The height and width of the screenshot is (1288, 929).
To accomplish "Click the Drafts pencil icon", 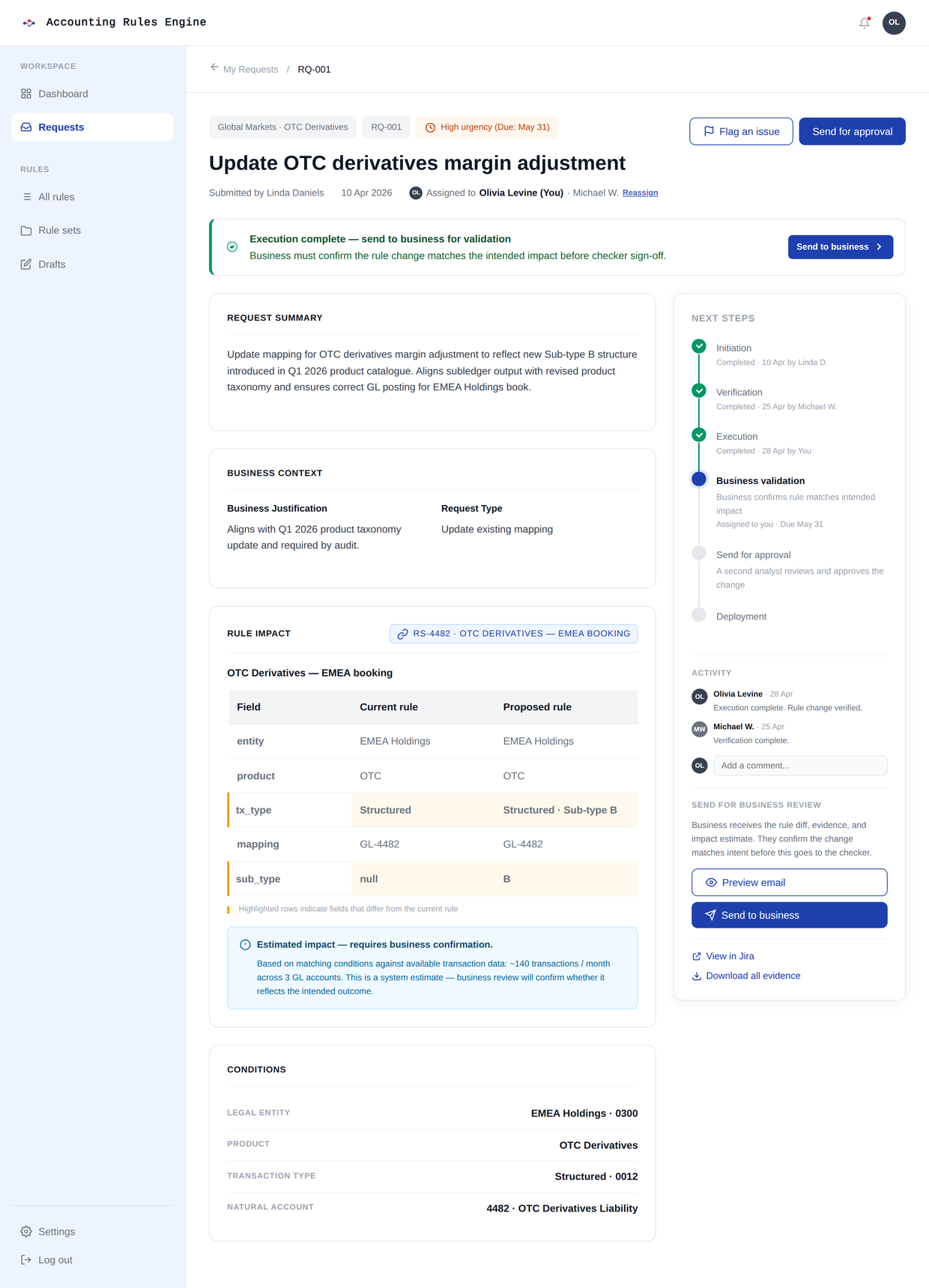I will click(x=26, y=264).
